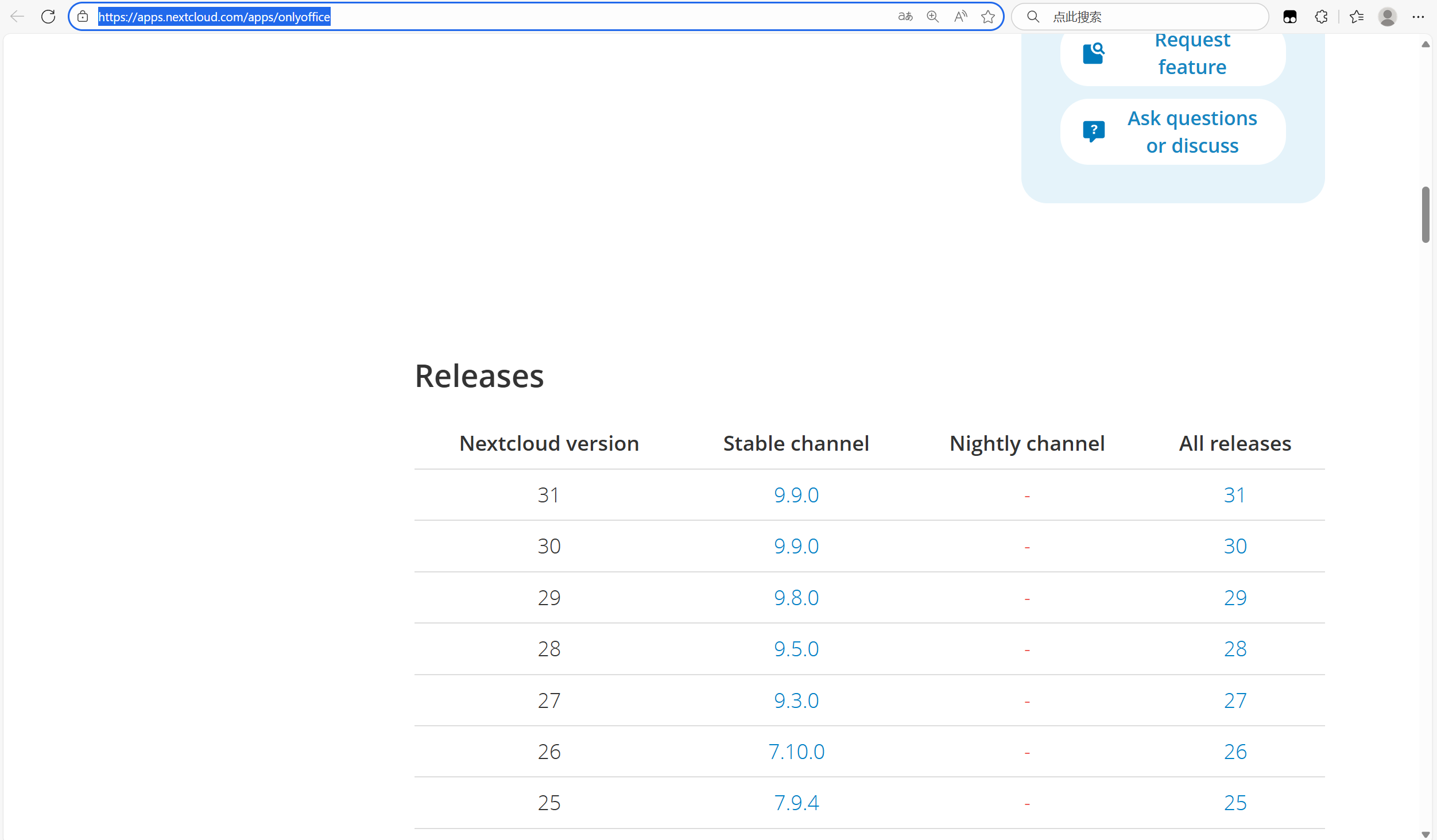1437x840 pixels.
Task: Open release 7.10.0 for Nextcloud 26
Action: coord(796,751)
